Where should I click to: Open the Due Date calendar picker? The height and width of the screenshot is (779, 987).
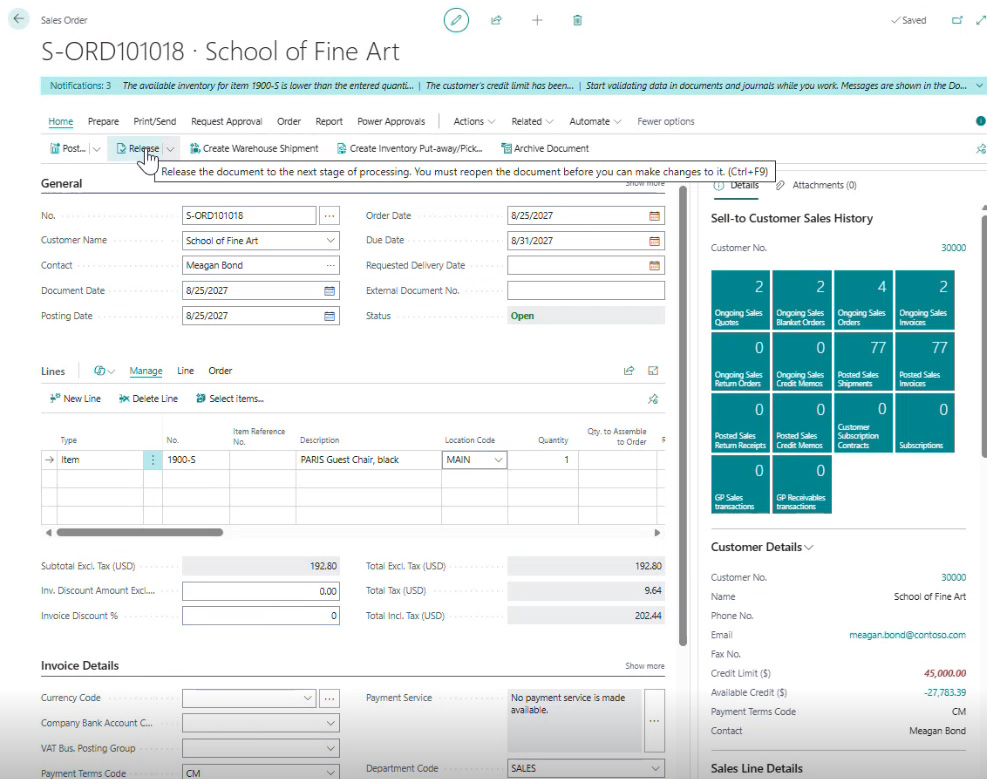[655, 240]
